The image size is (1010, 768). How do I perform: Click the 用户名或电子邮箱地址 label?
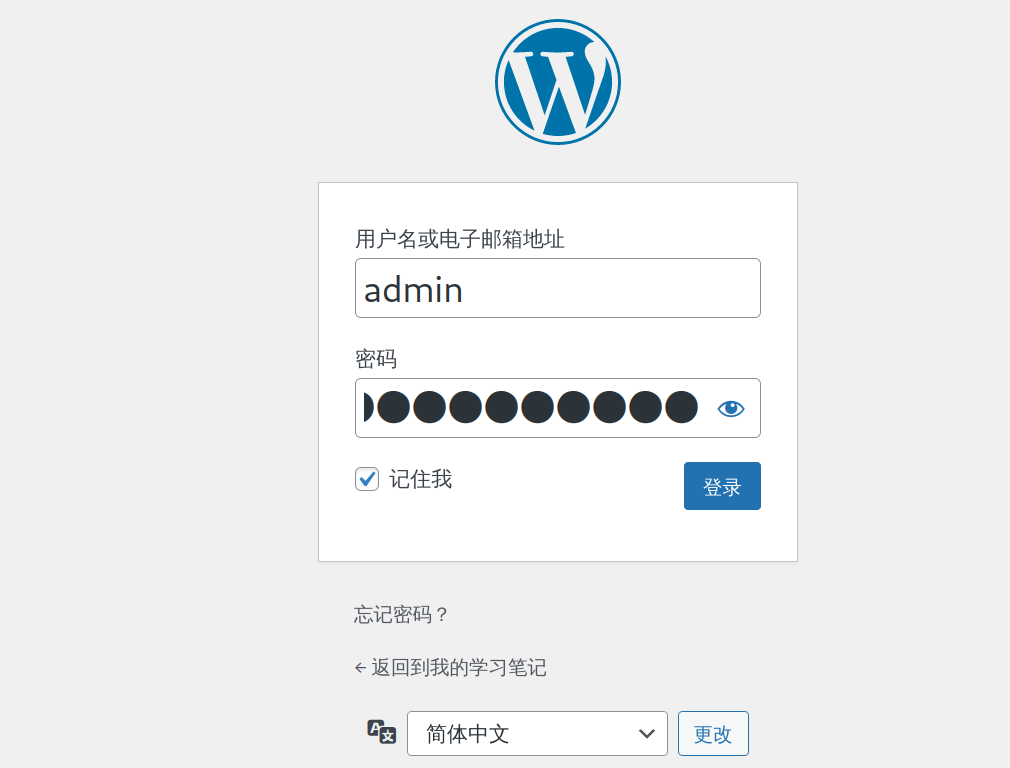(460, 239)
